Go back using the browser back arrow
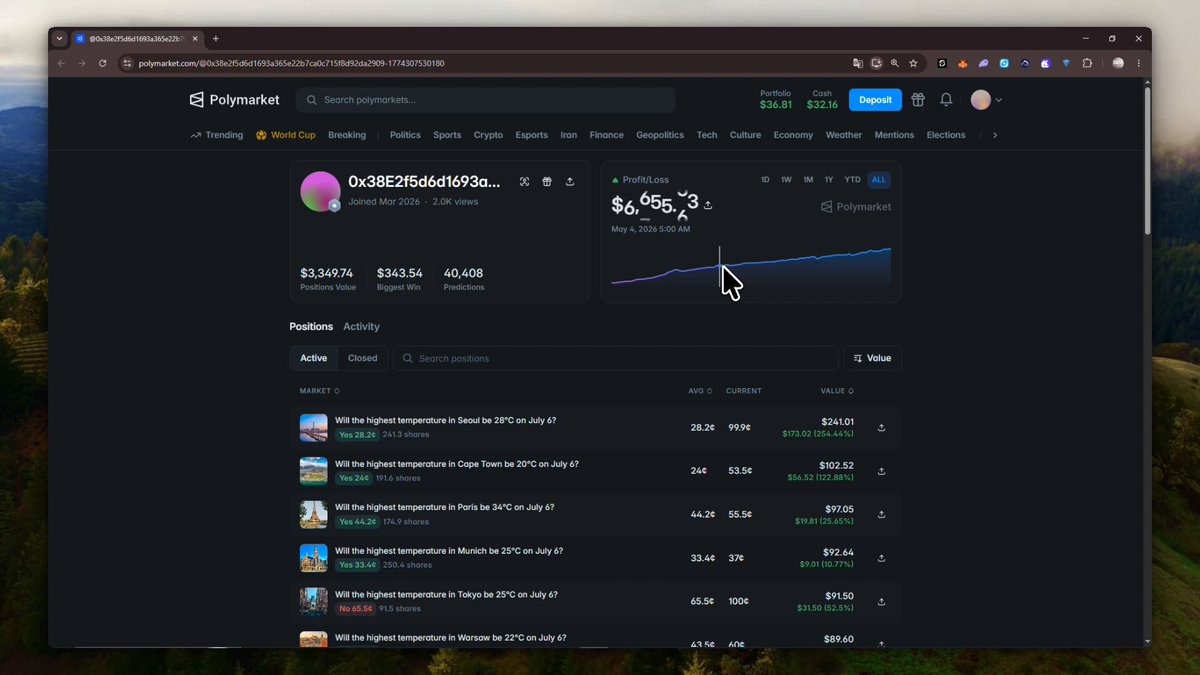1200x675 pixels. (x=61, y=63)
